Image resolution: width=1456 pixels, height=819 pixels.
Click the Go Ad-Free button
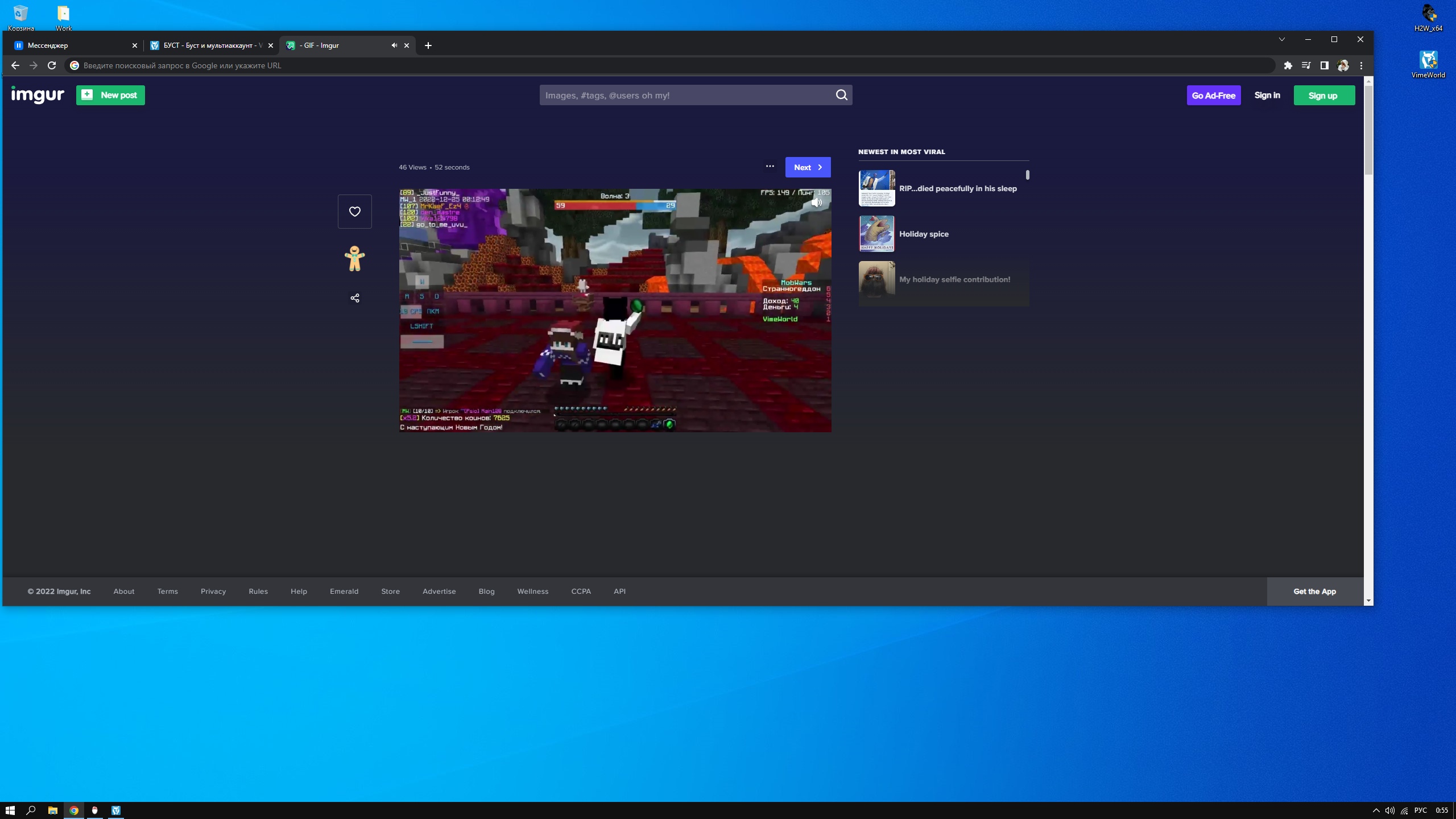pos(1213,96)
